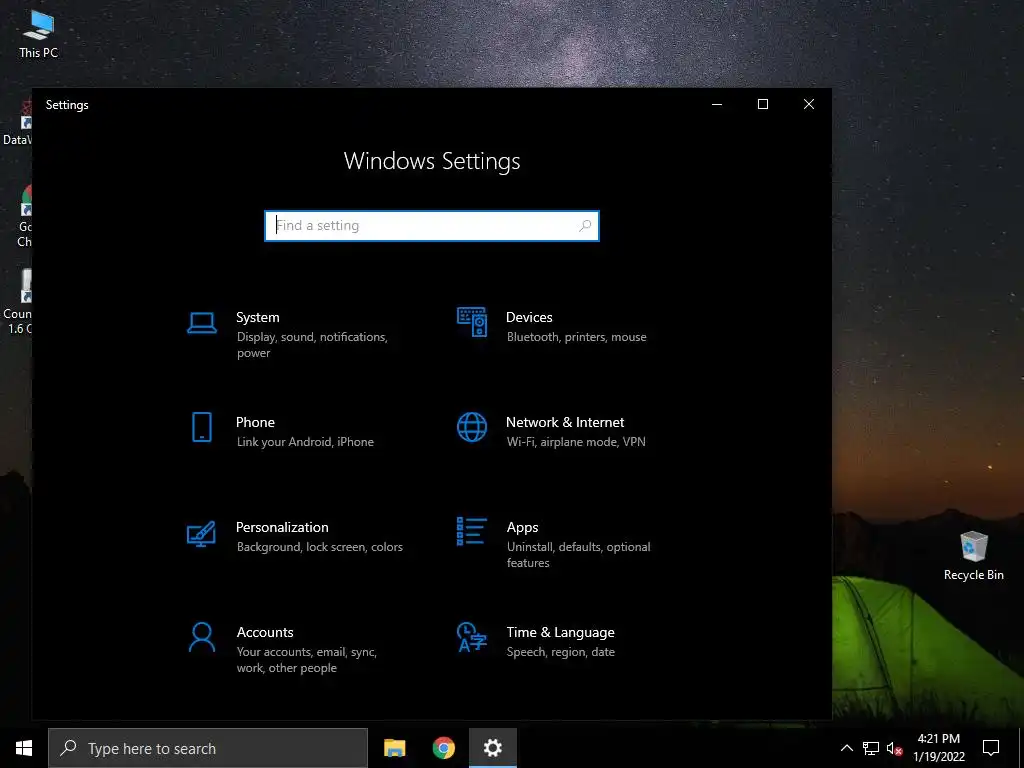Open the Time & Language icon
Screen dimensions: 1024x768
pos(472,637)
